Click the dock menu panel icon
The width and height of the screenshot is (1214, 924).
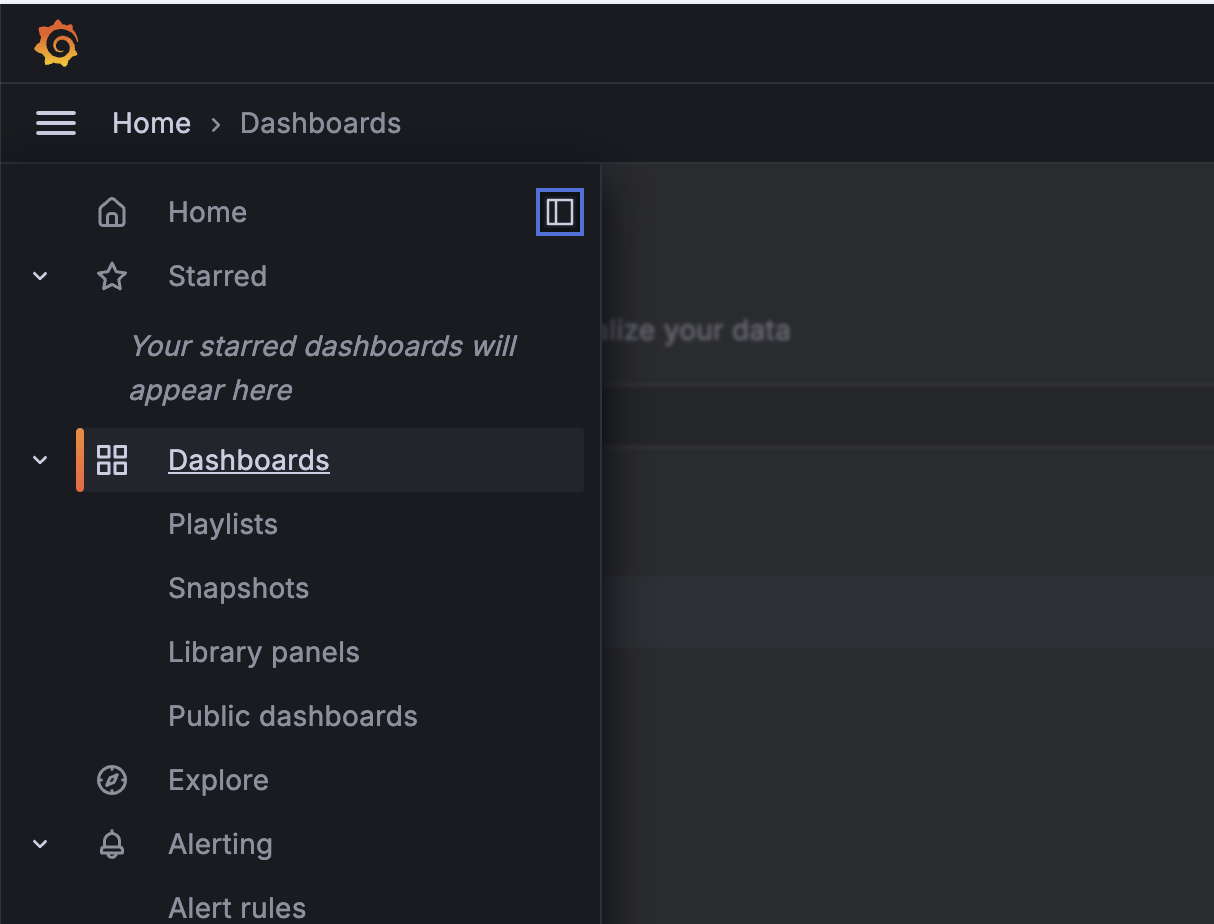(x=560, y=212)
